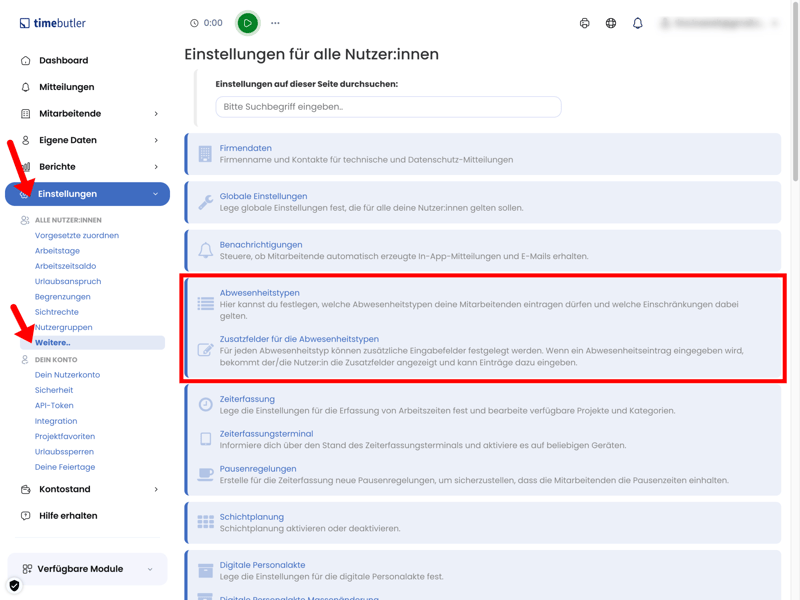Open the globe language selector icon
This screenshot has width=800, height=600.
611,23
